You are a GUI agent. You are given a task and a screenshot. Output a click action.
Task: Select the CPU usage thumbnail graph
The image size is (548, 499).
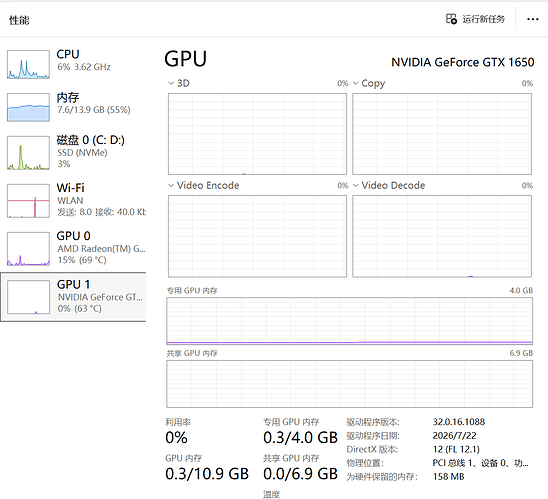click(x=28, y=64)
